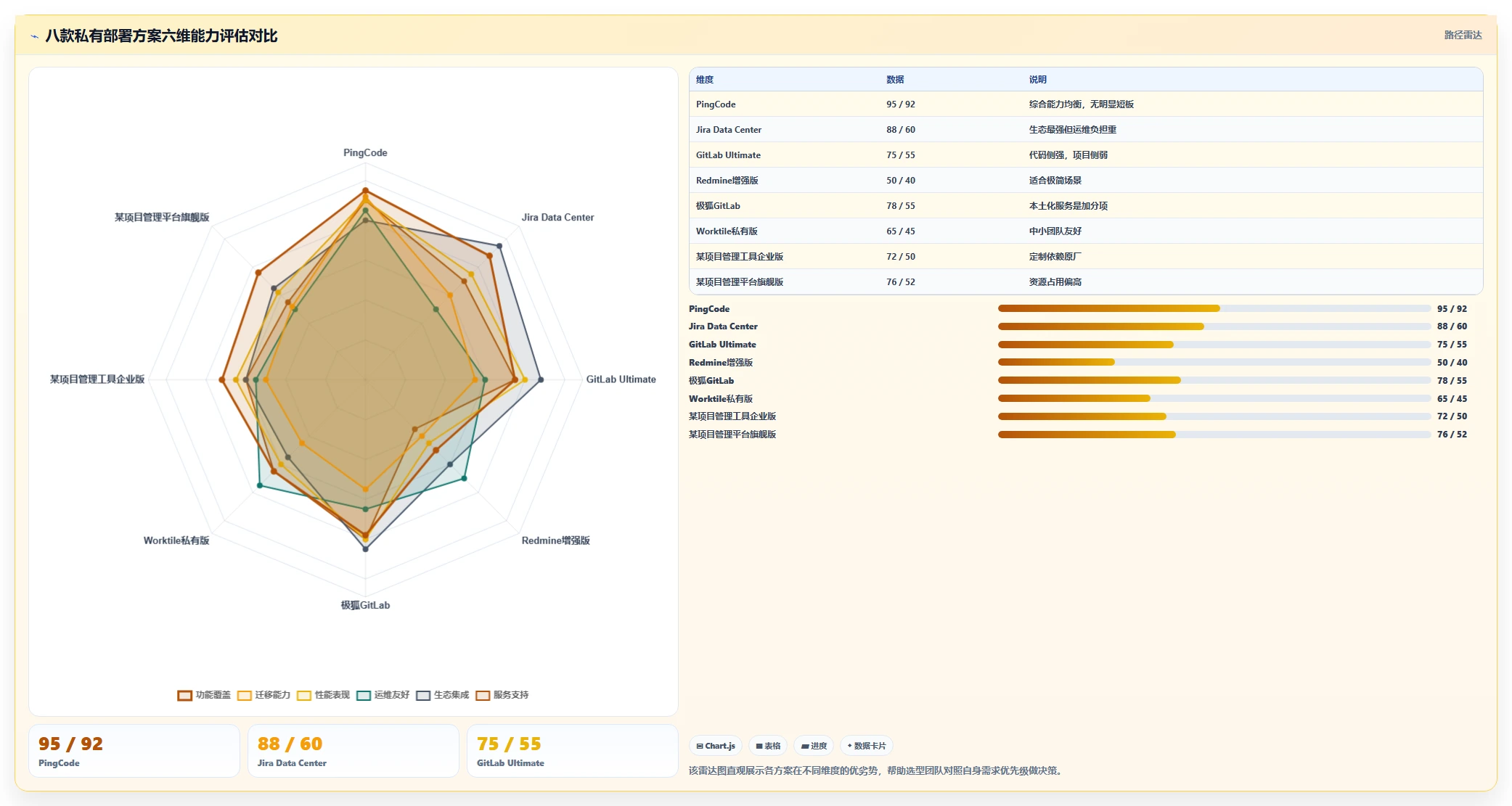This screenshot has width=1512, height=806.
Task: Click the page title 八款私有部署方案六维能力评估对比
Action: coord(161,36)
